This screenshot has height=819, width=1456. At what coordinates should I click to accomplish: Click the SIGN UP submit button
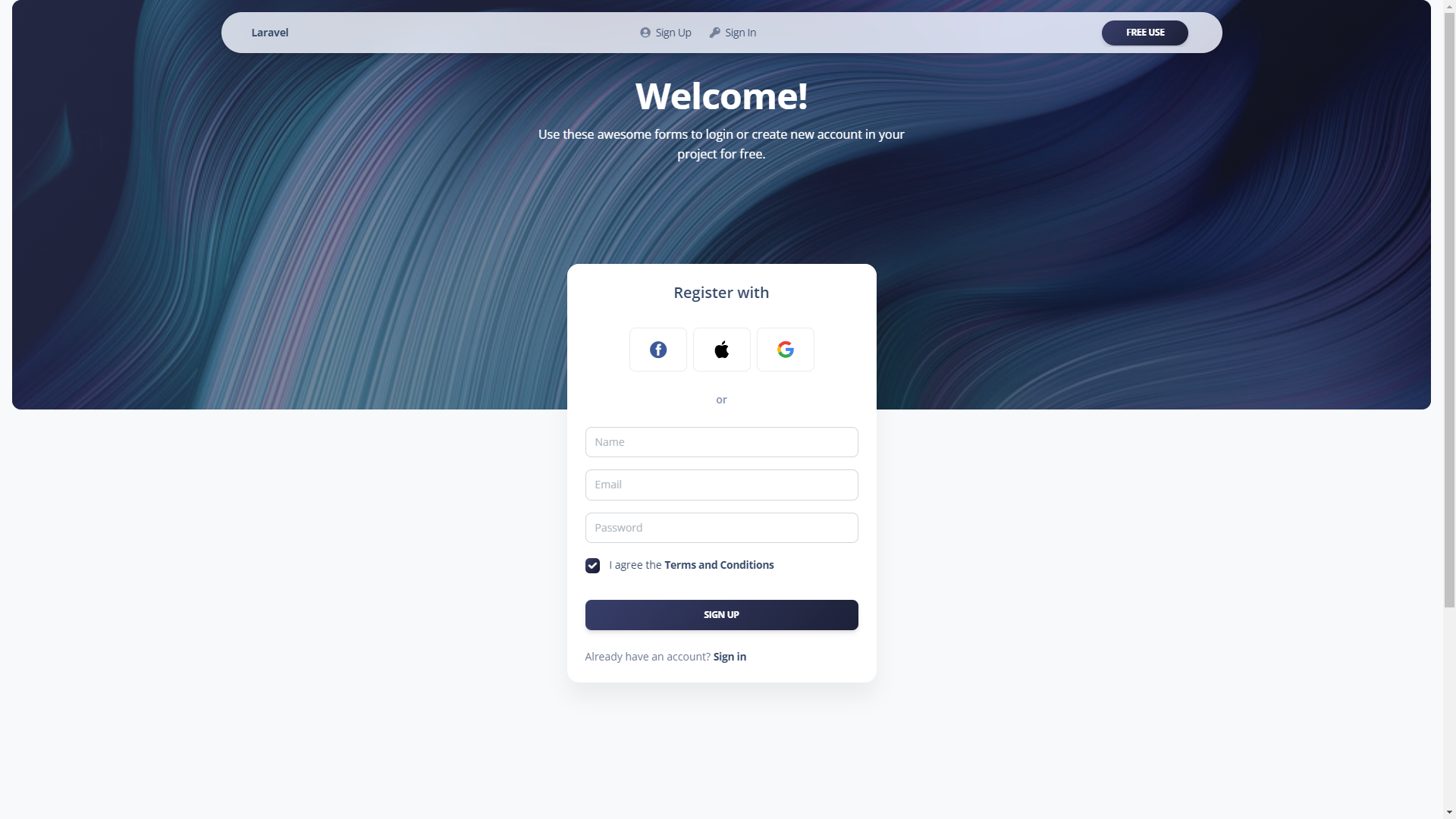coord(721,614)
